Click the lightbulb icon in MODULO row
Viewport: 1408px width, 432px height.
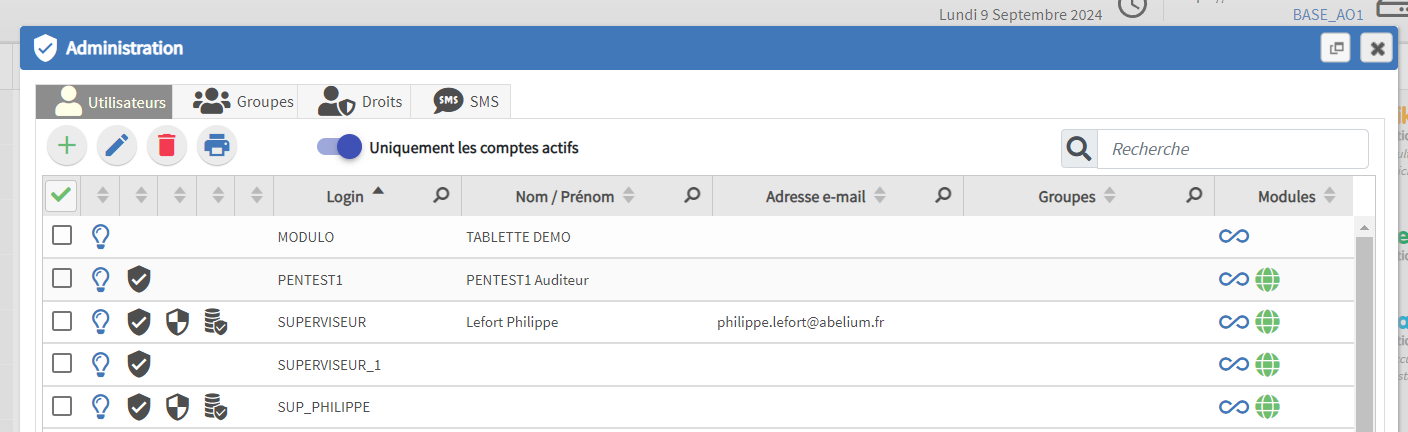pos(100,237)
